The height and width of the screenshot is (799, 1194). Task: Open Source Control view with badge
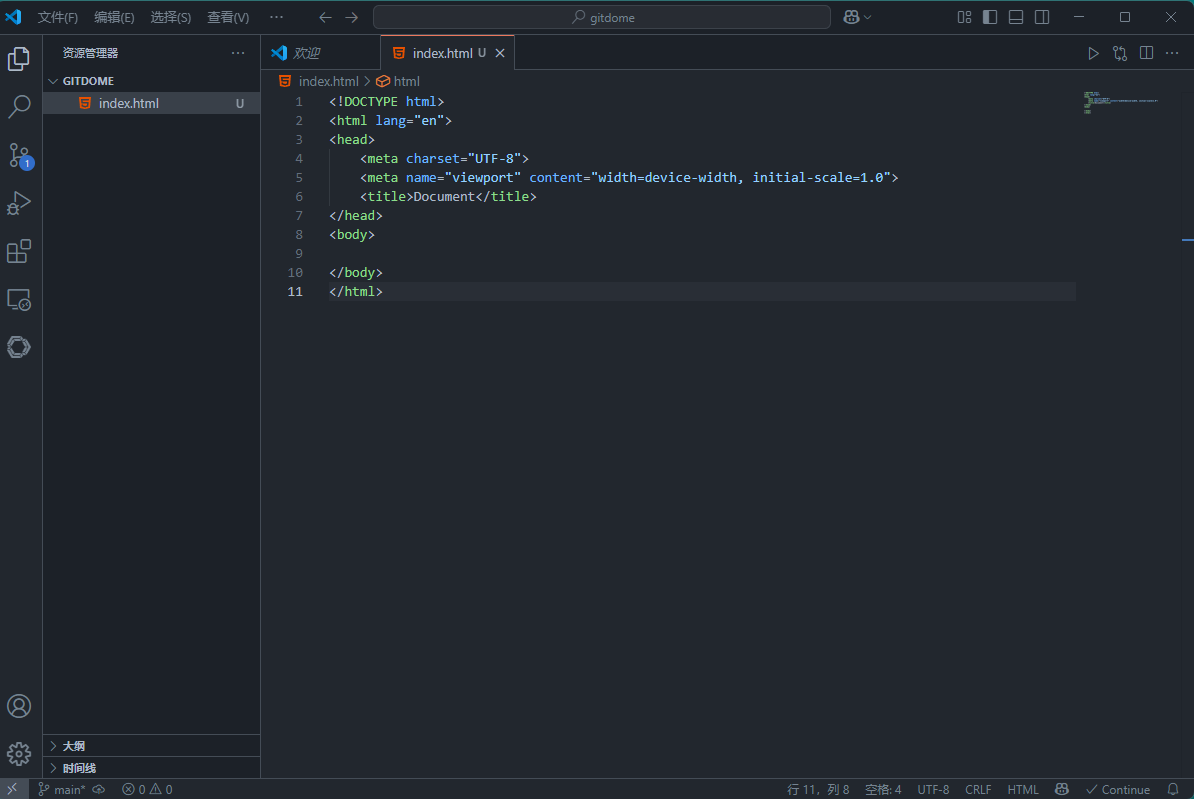19,155
